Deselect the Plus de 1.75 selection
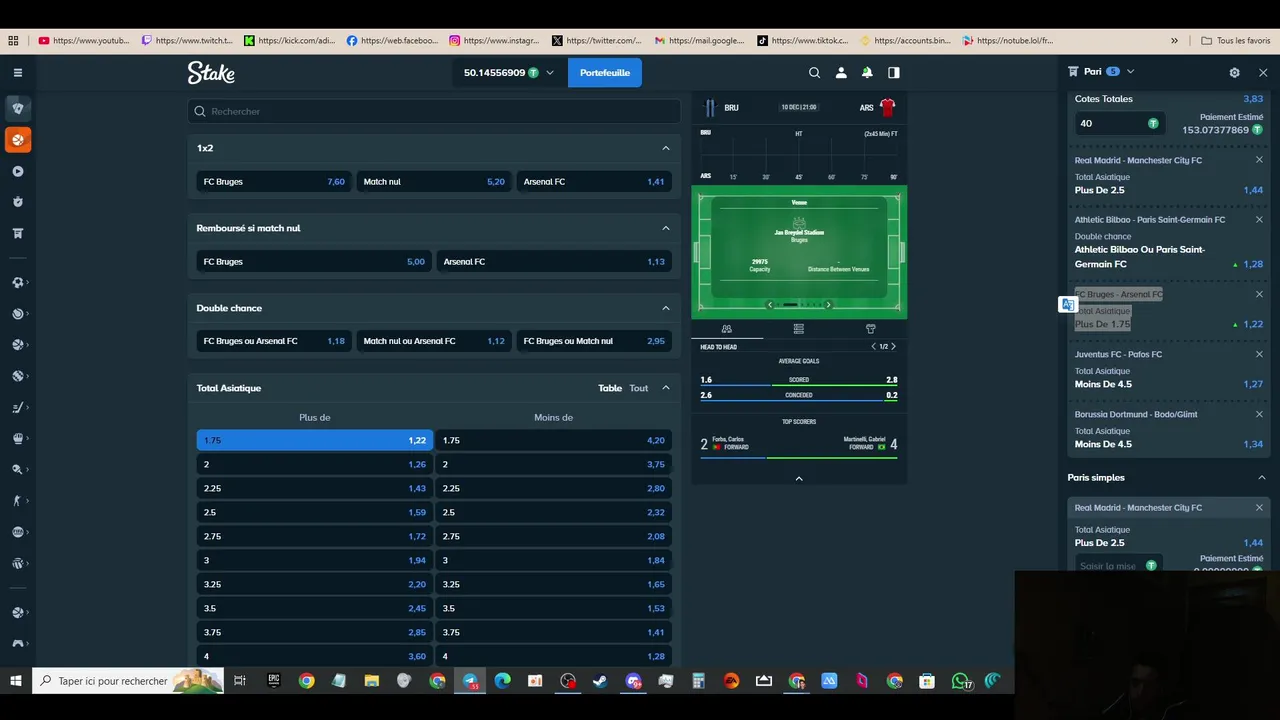 (315, 440)
